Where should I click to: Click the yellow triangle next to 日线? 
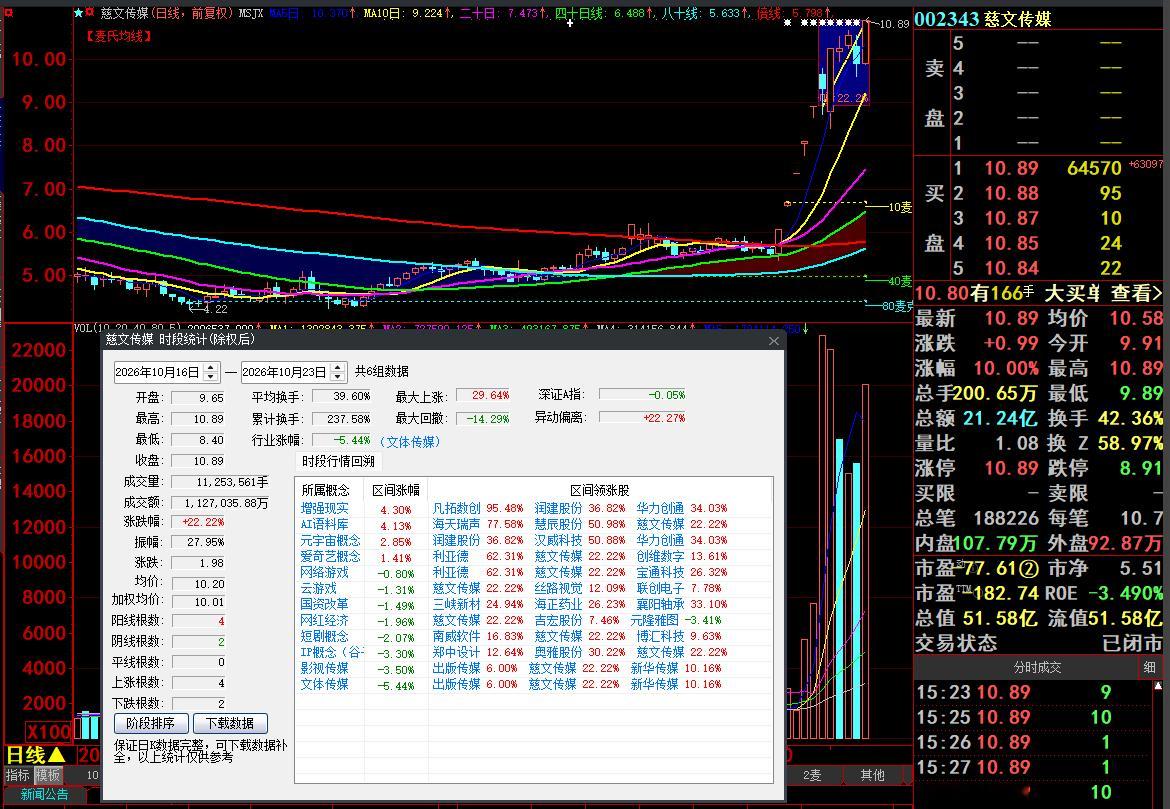coord(57,755)
